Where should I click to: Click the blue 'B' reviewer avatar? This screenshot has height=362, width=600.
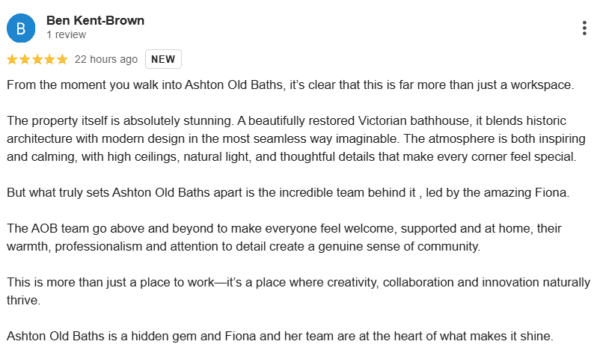(21, 28)
